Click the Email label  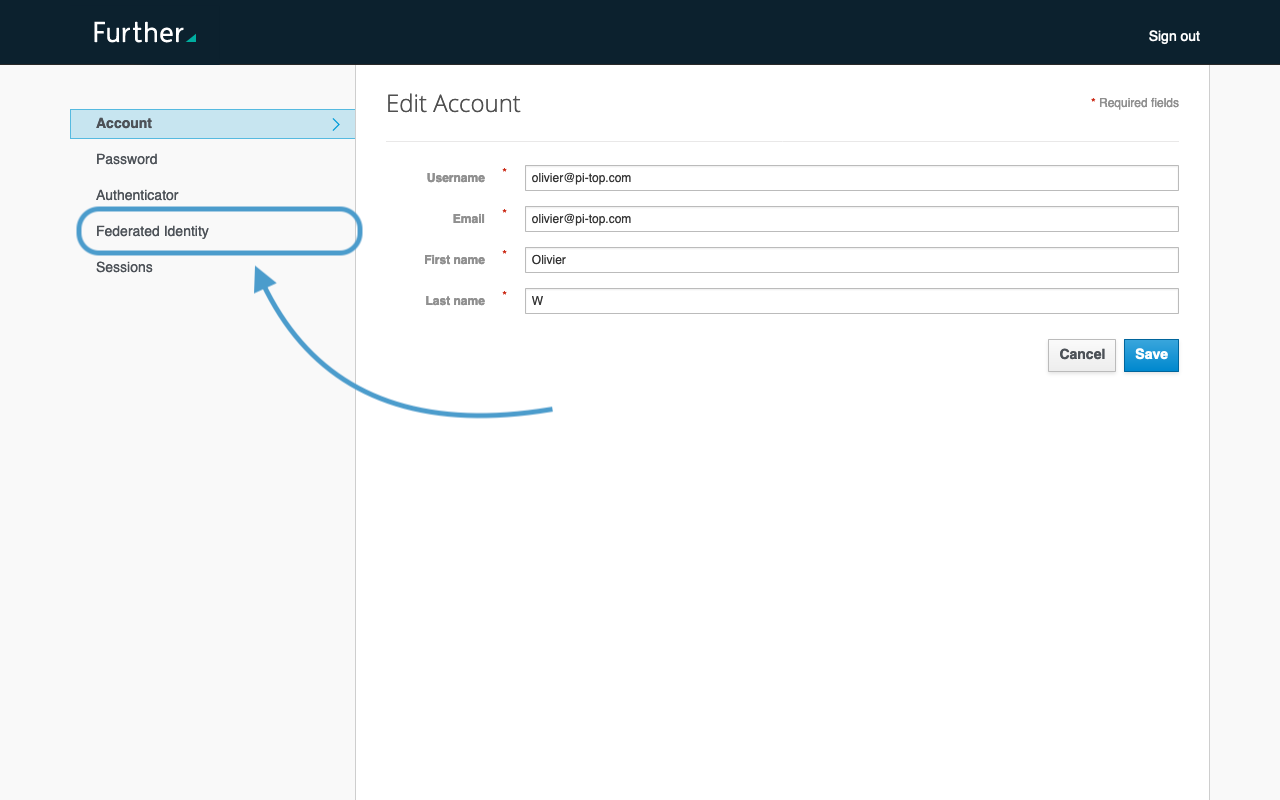click(469, 219)
